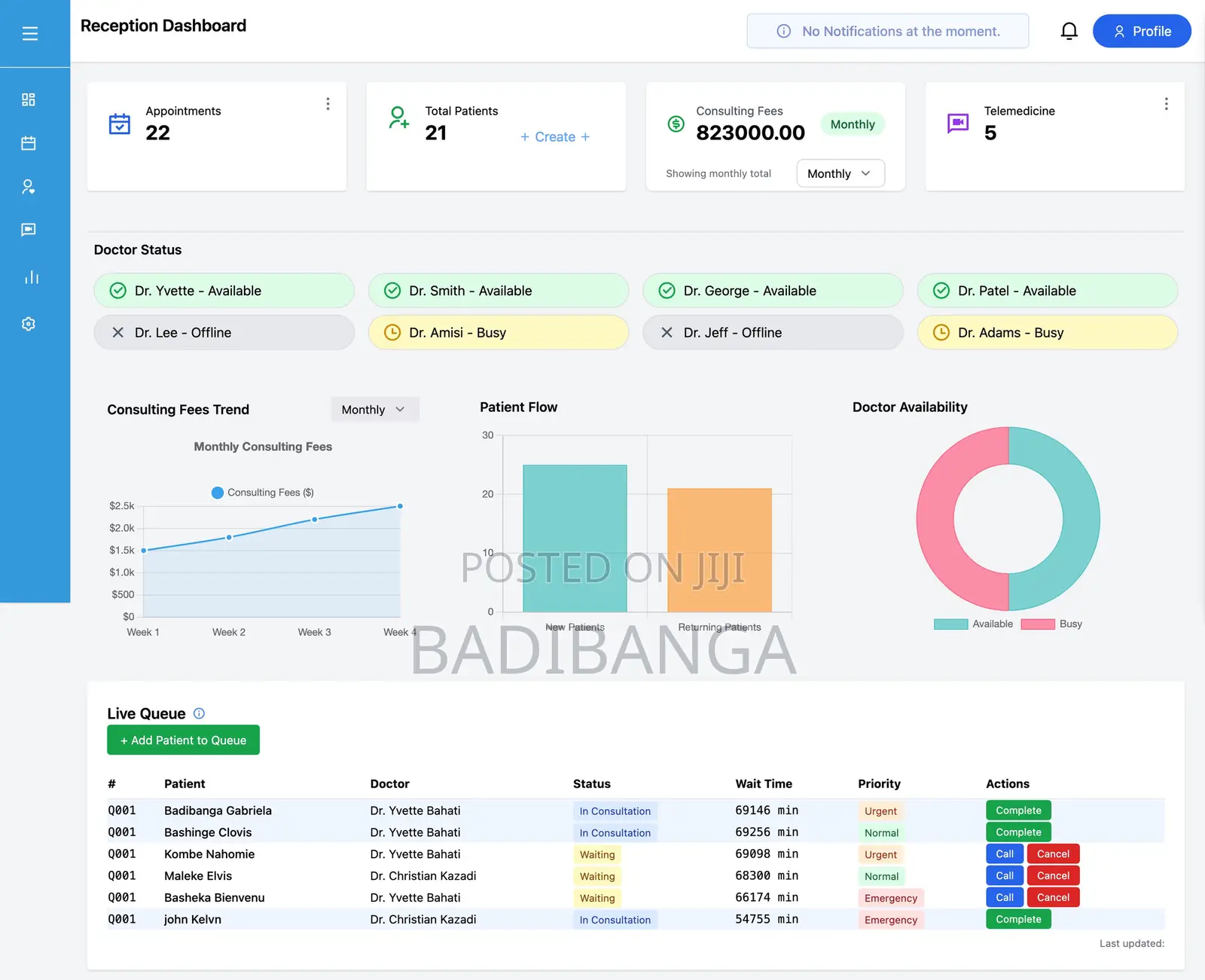Viewport: 1205px width, 980px height.
Task: Open the settings gear icon in sidebar
Action: tap(29, 324)
